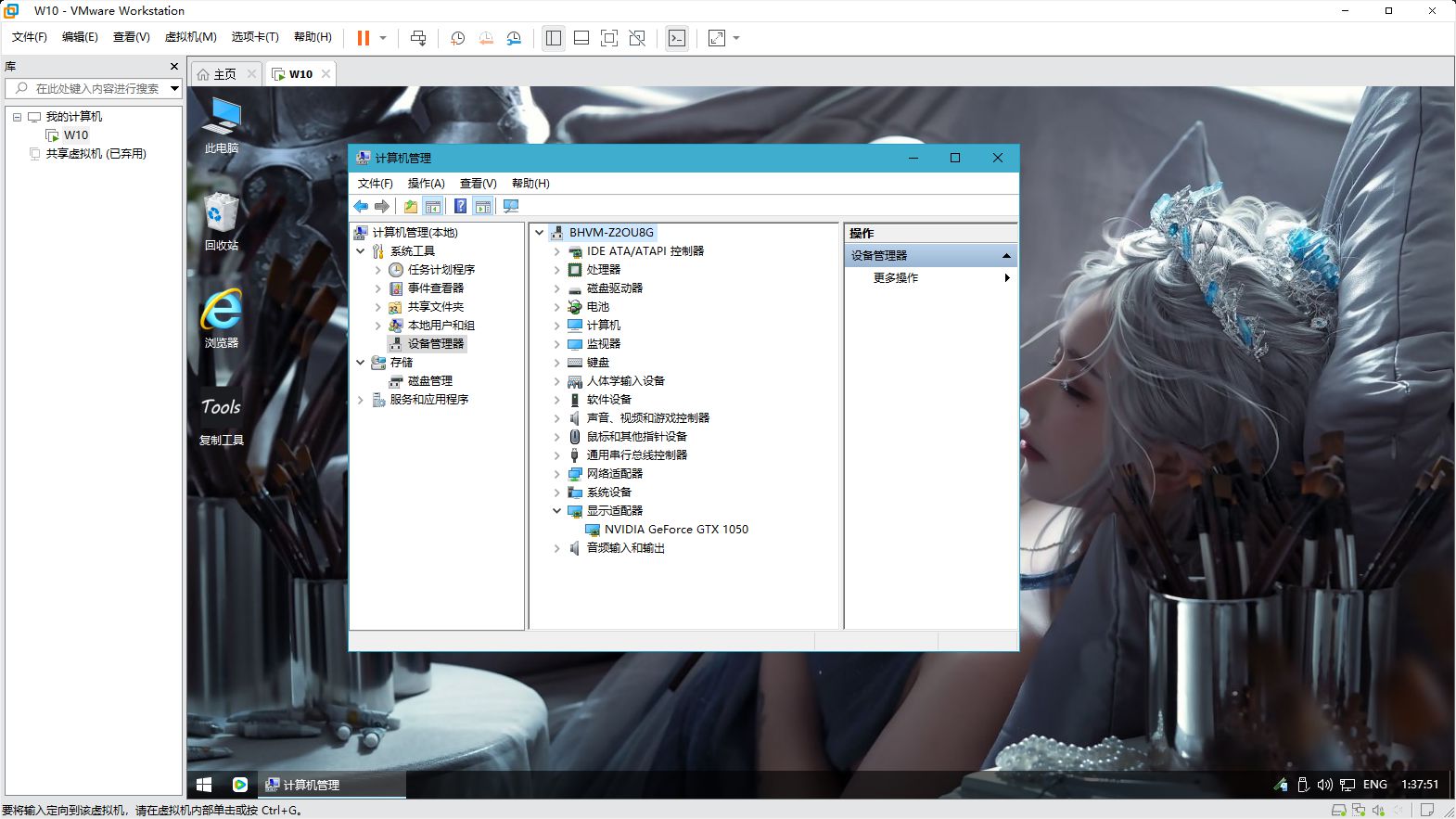Pause the virtual machine with orange button
Image resolution: width=1456 pixels, height=819 pixels.
click(x=364, y=38)
